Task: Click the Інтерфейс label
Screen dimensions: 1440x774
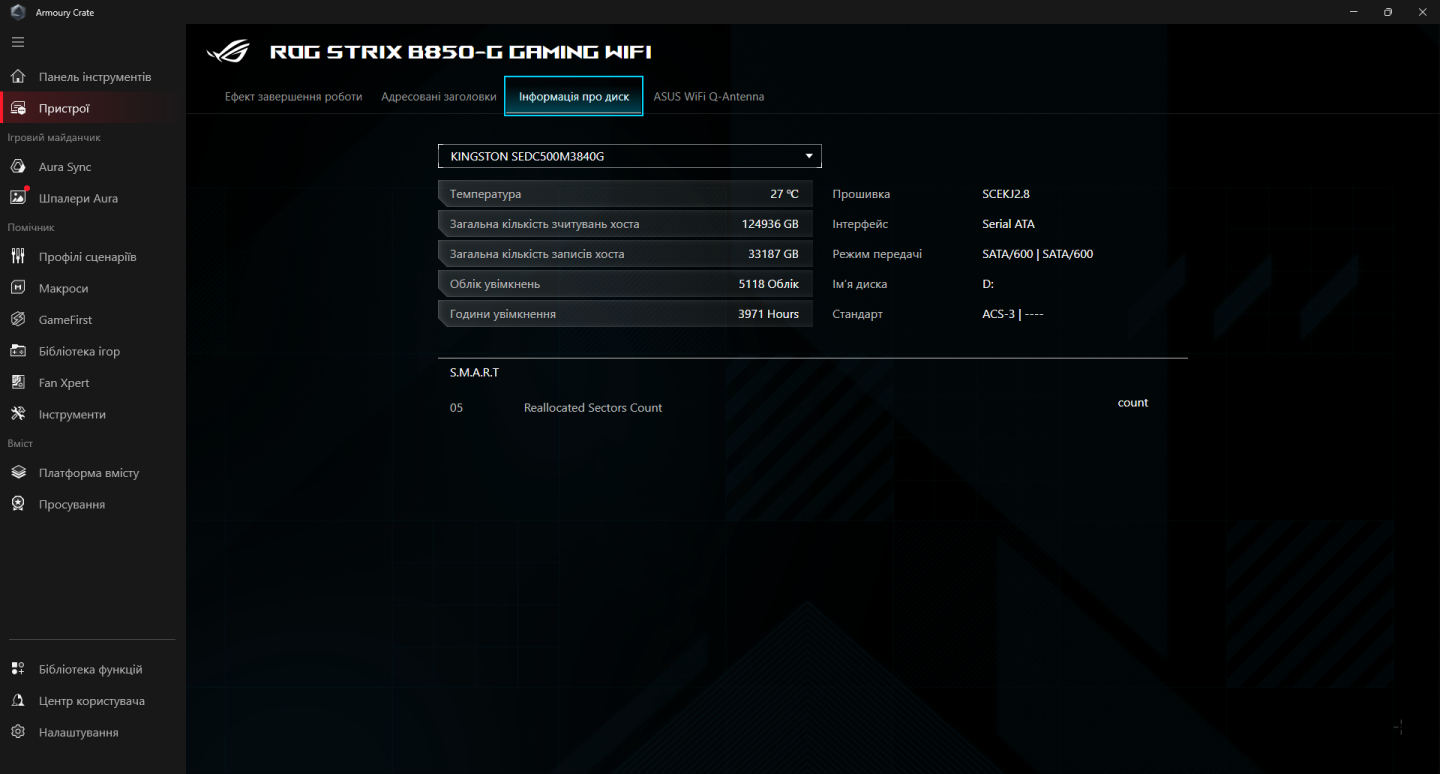Action: point(860,224)
